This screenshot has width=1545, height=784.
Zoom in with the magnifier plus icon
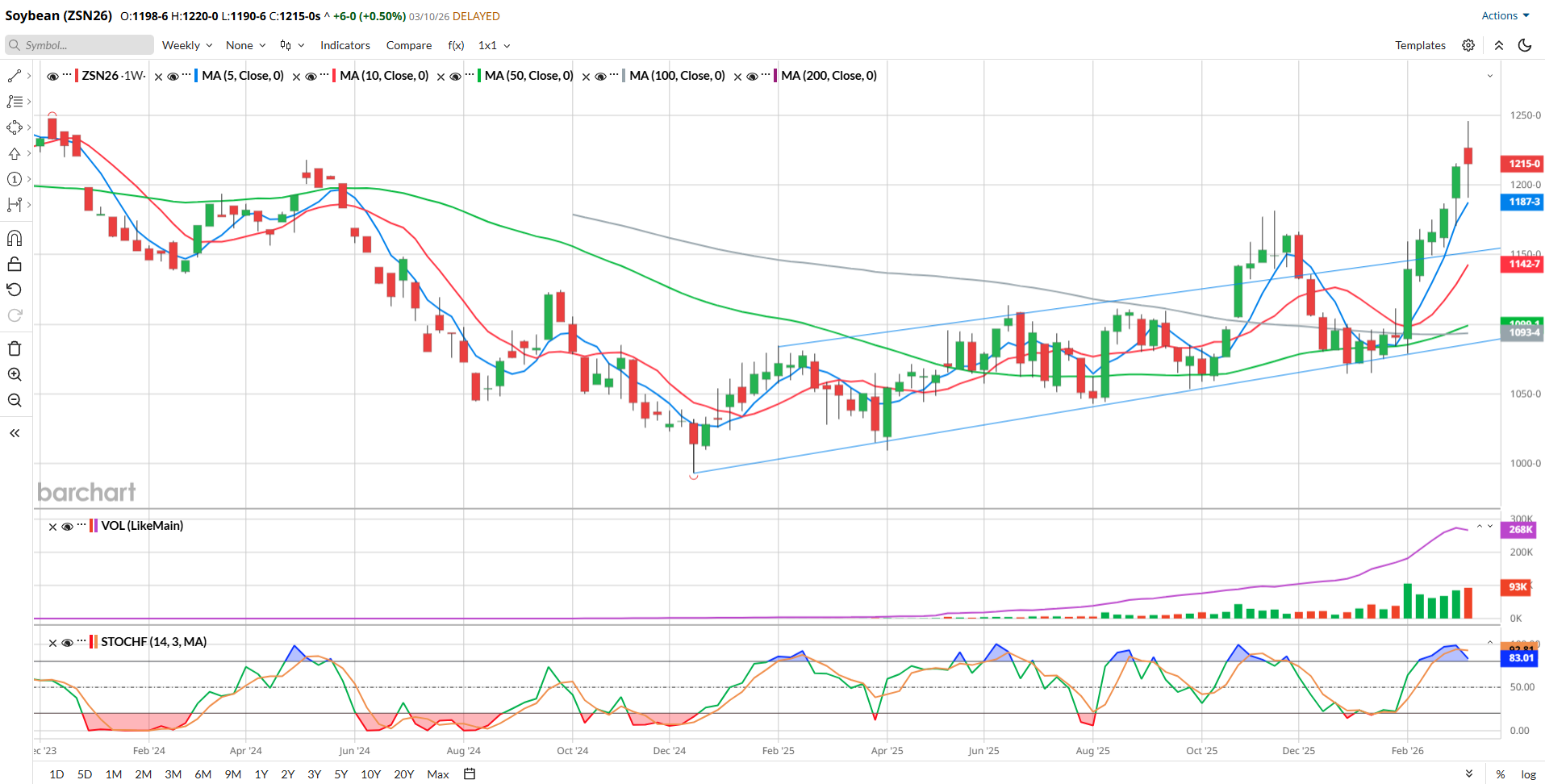[15, 374]
